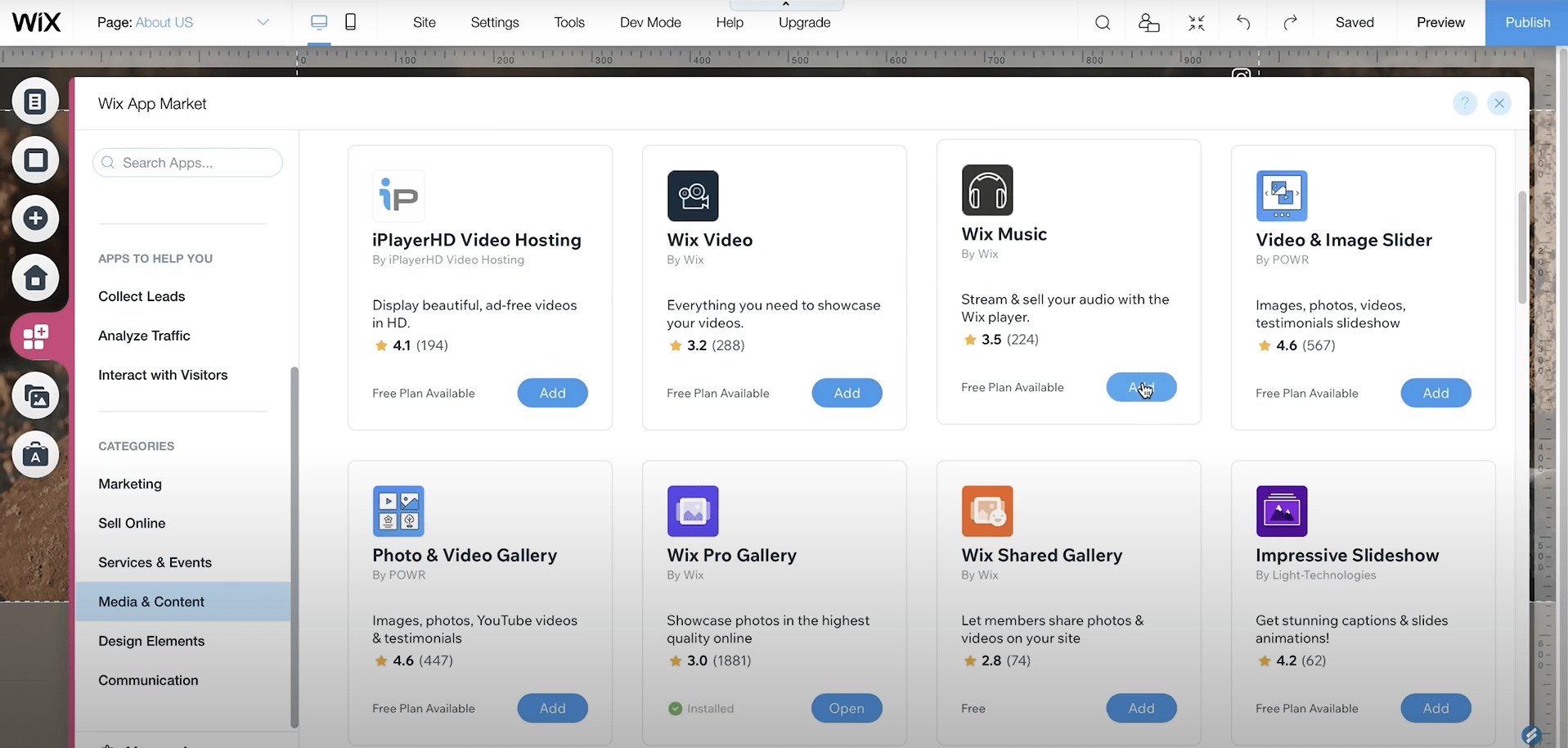Select Collect Leads in sidebar
The width and height of the screenshot is (1568, 748).
[x=142, y=296]
